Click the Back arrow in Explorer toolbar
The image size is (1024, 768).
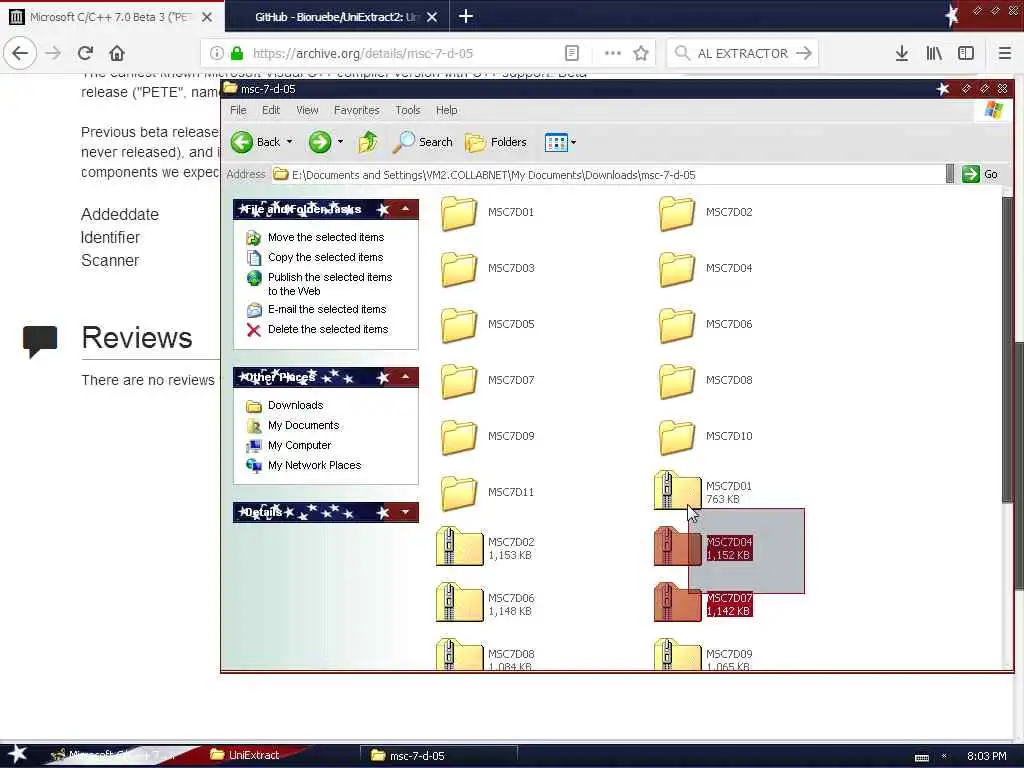[242, 142]
